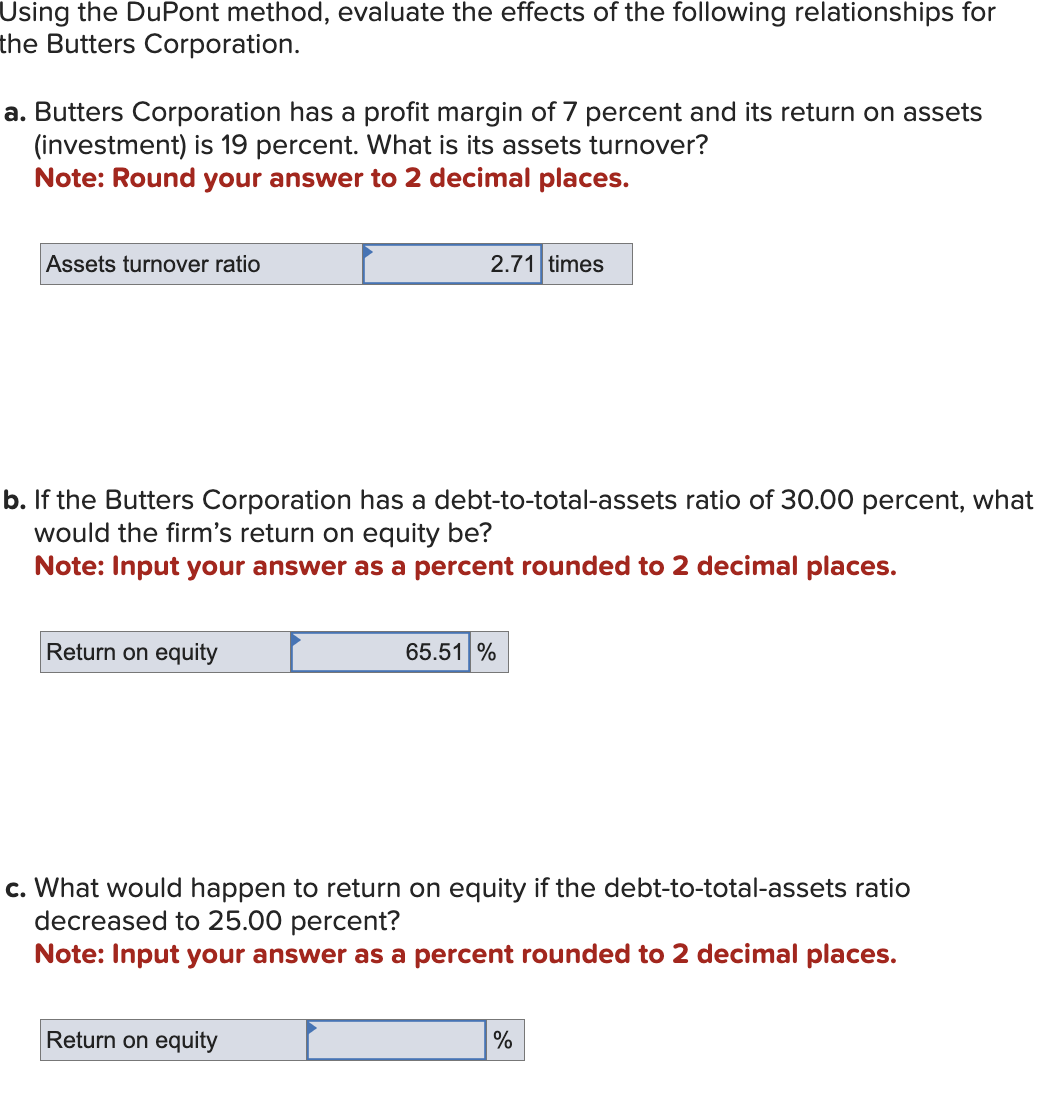Click the empty Return on equity input box
Viewport: 1040px width, 1098px height.
pos(395,1040)
